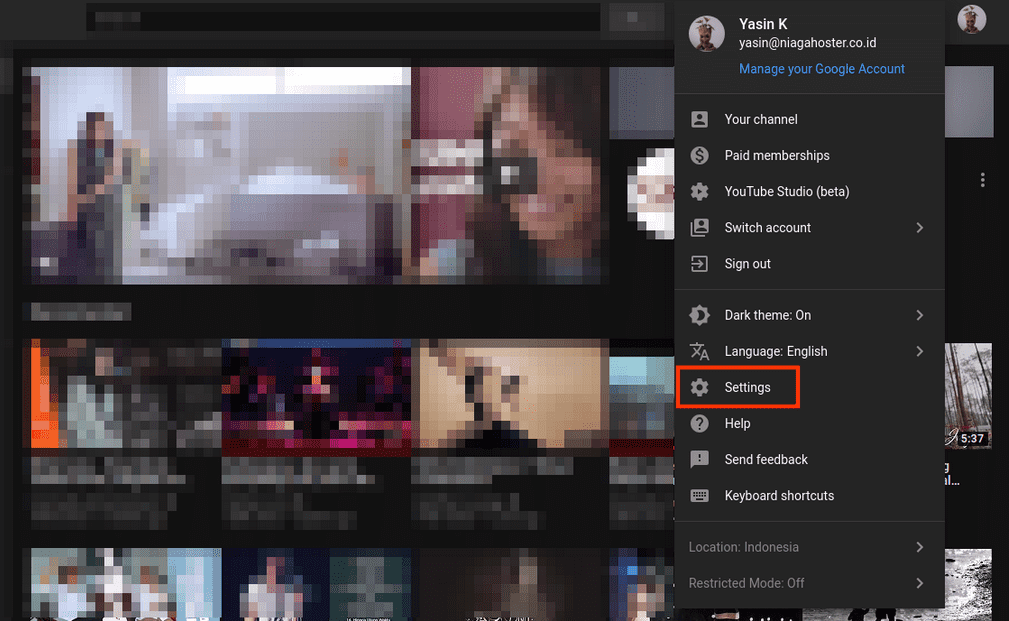
Task: Click the Sign out icon
Action: point(700,263)
